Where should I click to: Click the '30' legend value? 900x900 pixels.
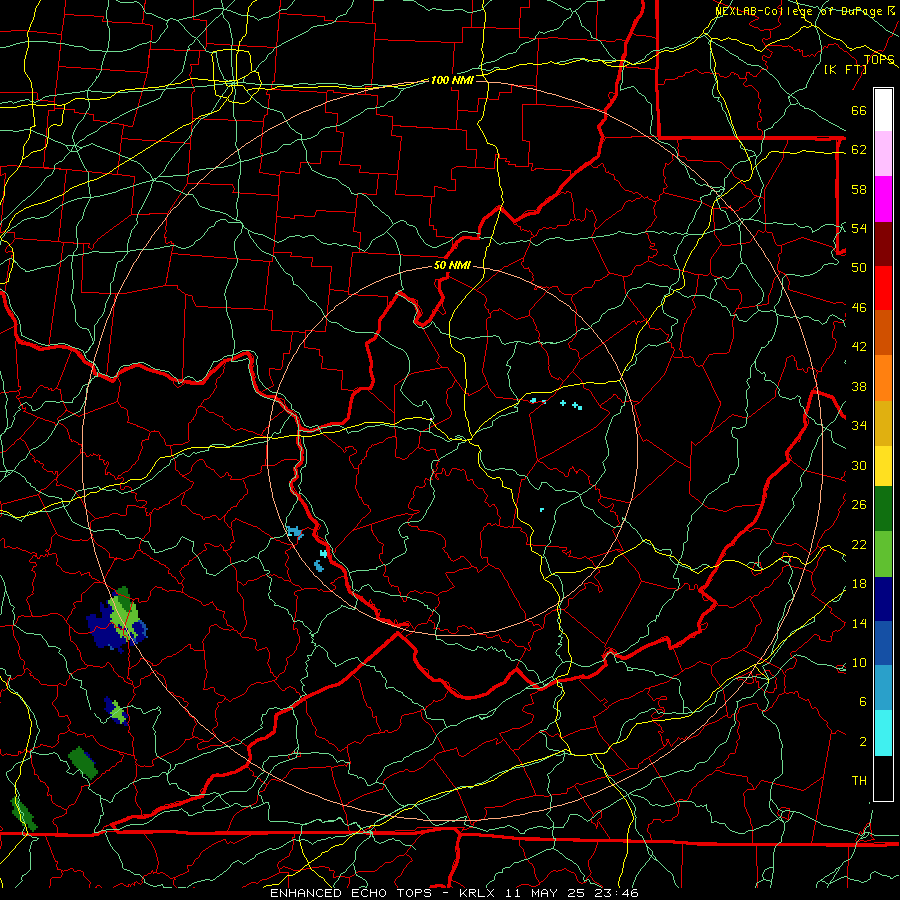pos(859,465)
